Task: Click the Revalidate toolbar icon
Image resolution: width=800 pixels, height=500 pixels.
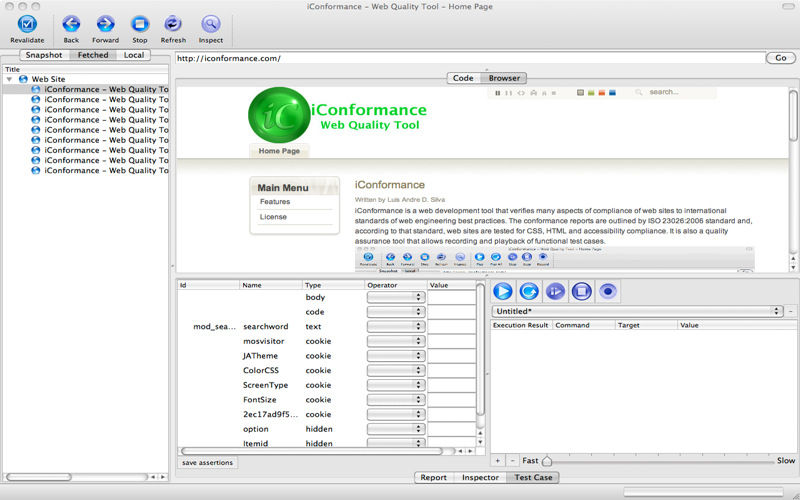Action: pyautogui.click(x=27, y=24)
